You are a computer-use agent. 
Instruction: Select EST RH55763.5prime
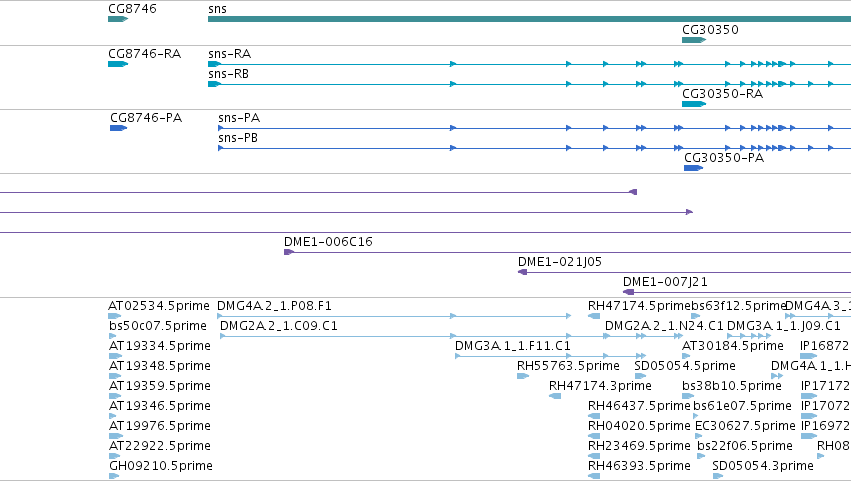pos(568,366)
